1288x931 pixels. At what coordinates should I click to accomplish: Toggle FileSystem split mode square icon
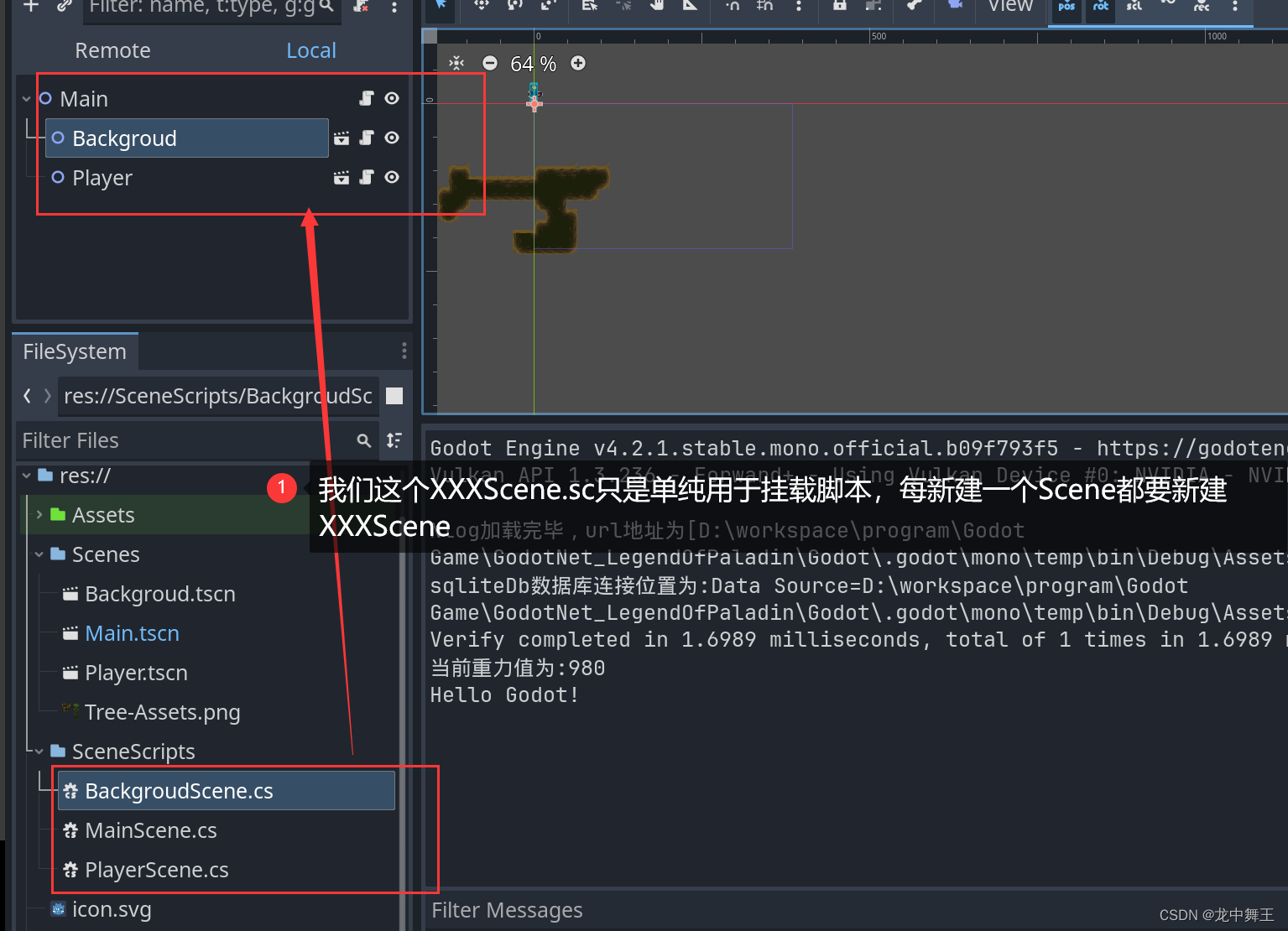tap(394, 396)
